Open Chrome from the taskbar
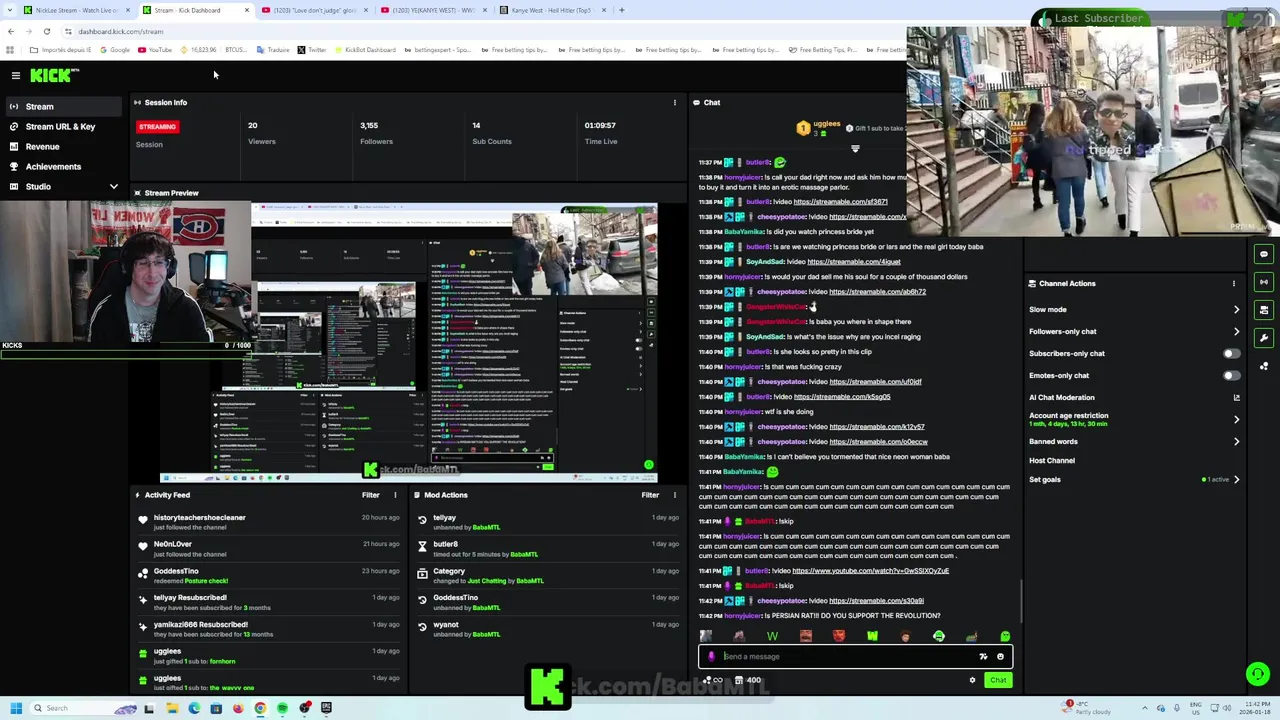Viewport: 1280px width, 720px height. tap(260, 708)
